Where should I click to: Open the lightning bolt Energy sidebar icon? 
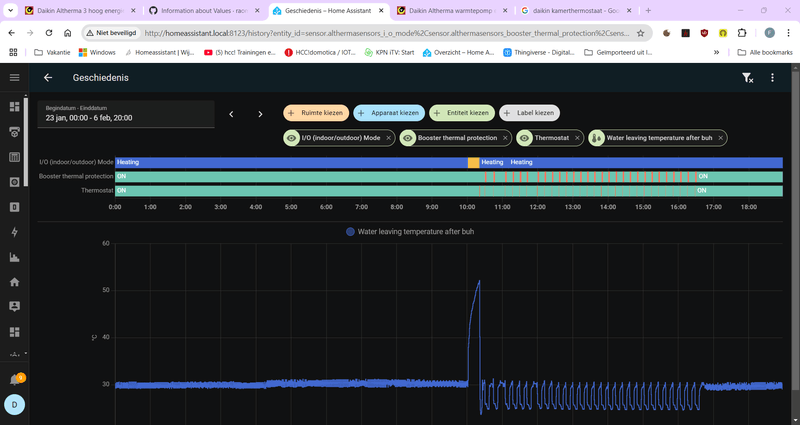click(x=14, y=232)
